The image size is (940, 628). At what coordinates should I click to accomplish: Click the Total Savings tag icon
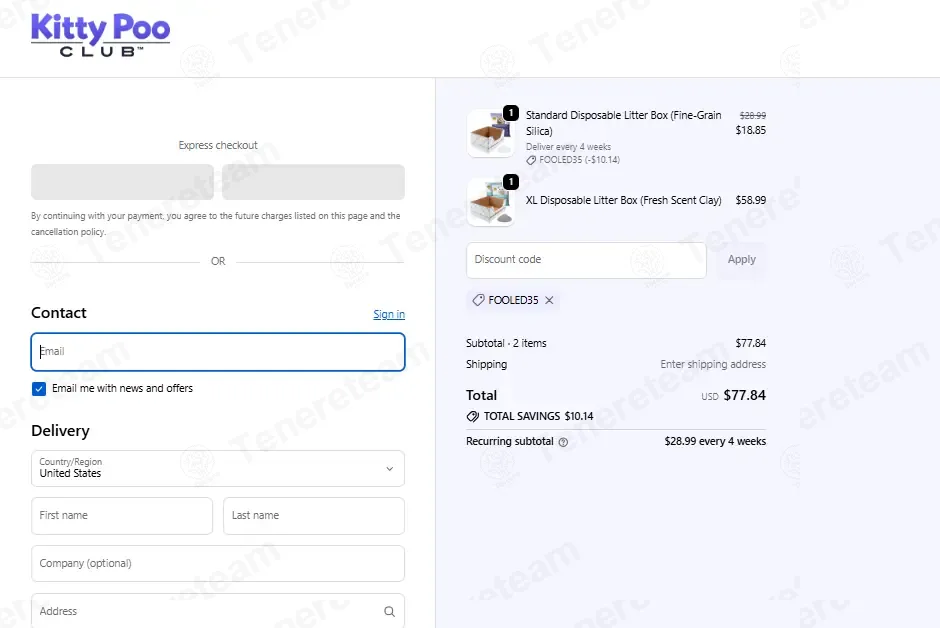coord(472,416)
